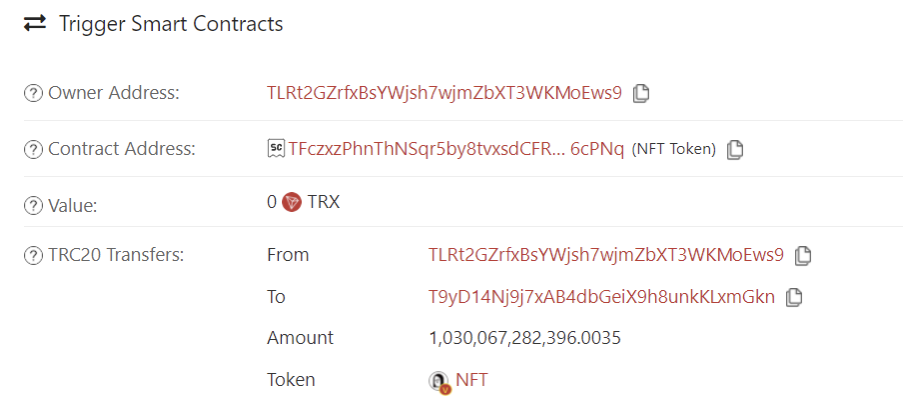903x407 pixels.
Task: Click the help icon next to Contract Address
Action: pyautogui.click(x=33, y=150)
